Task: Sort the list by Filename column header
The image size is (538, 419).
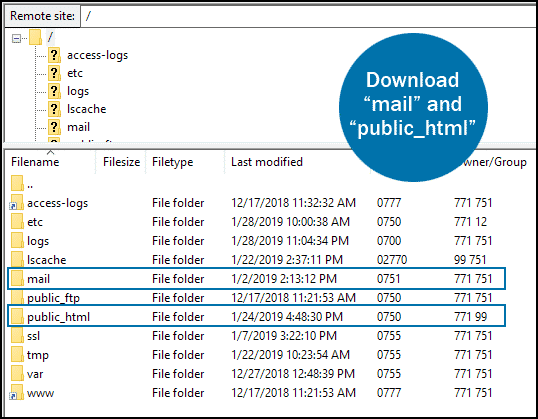Action: point(35,162)
